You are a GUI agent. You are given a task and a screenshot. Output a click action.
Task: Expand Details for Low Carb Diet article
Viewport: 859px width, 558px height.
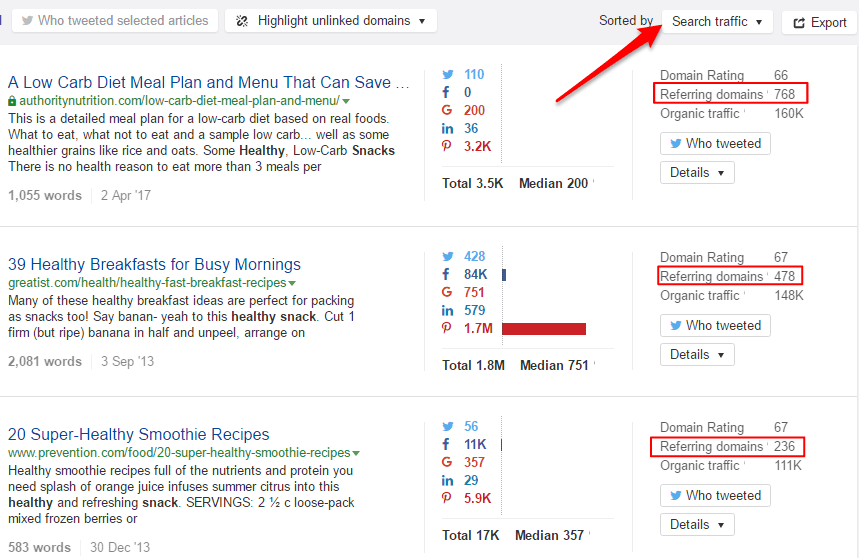coord(697,172)
